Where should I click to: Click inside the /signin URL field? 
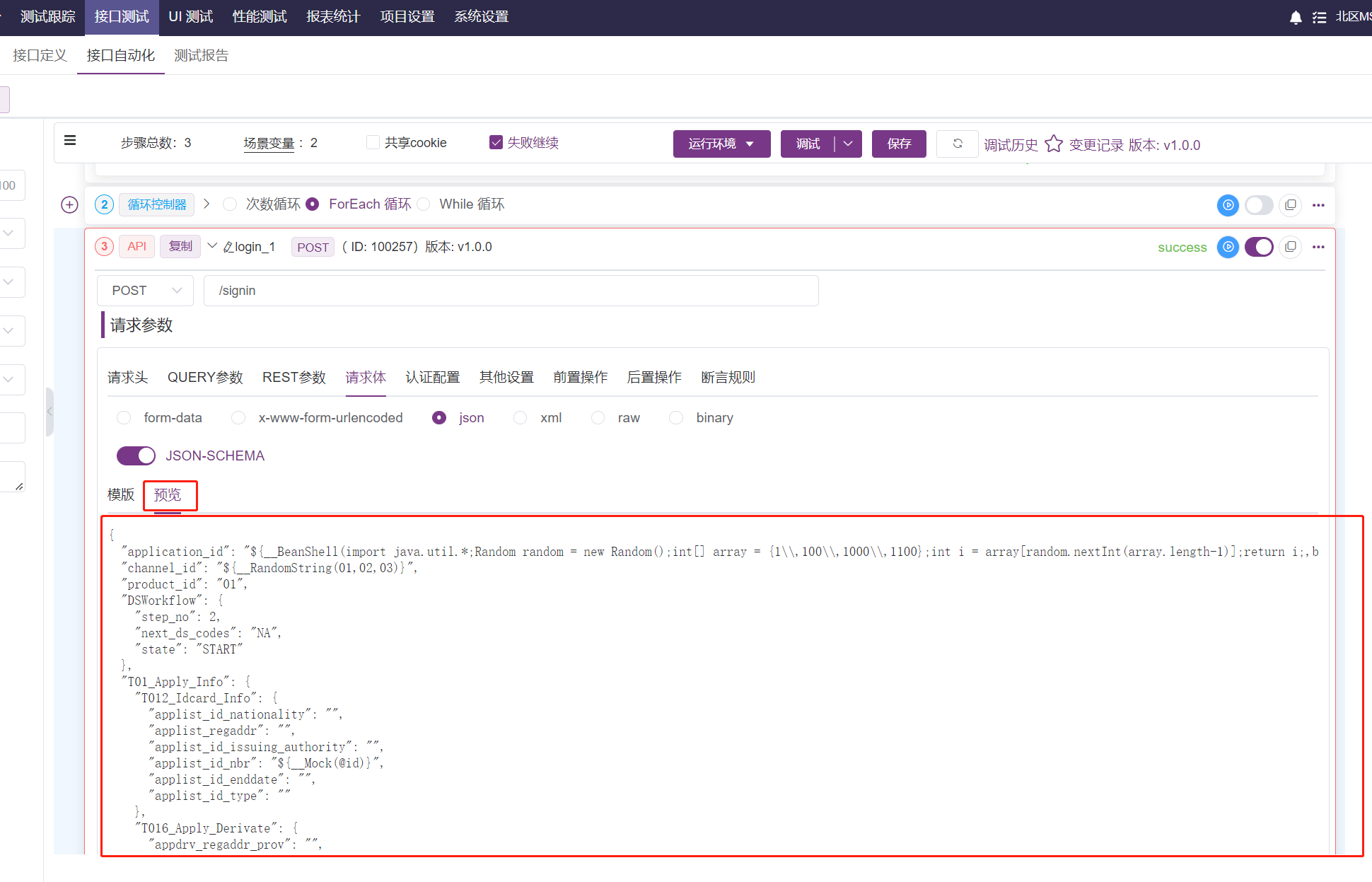(x=495, y=290)
